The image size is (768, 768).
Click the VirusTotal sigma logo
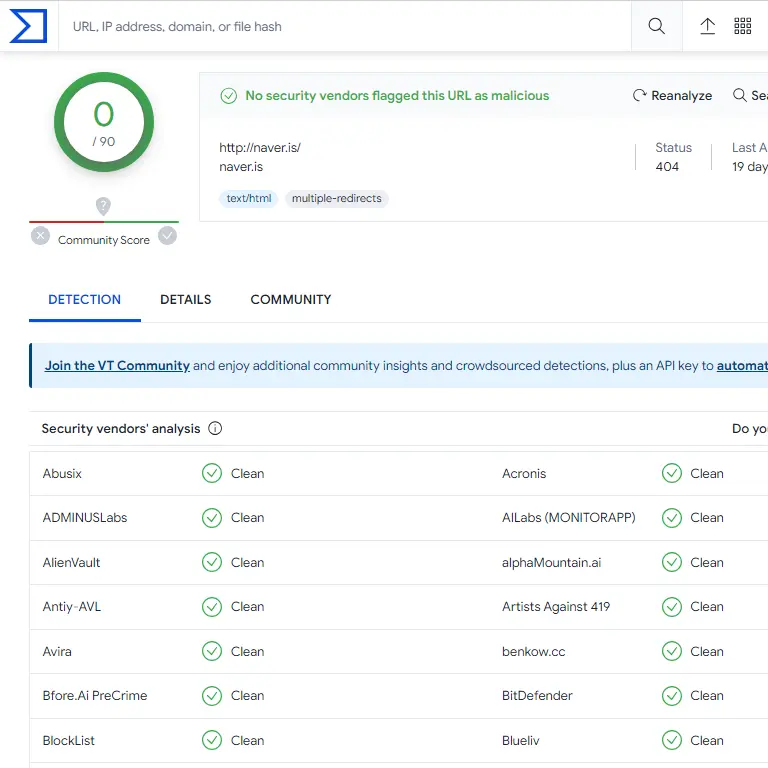(x=28, y=26)
